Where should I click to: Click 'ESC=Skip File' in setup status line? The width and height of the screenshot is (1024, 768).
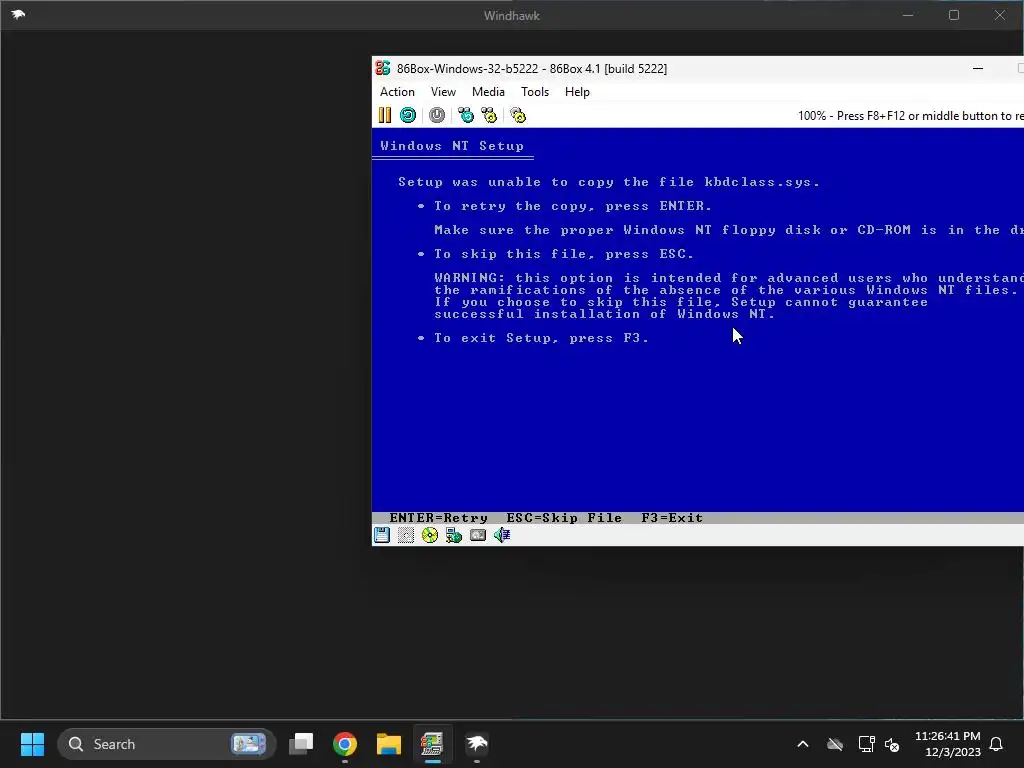564,518
